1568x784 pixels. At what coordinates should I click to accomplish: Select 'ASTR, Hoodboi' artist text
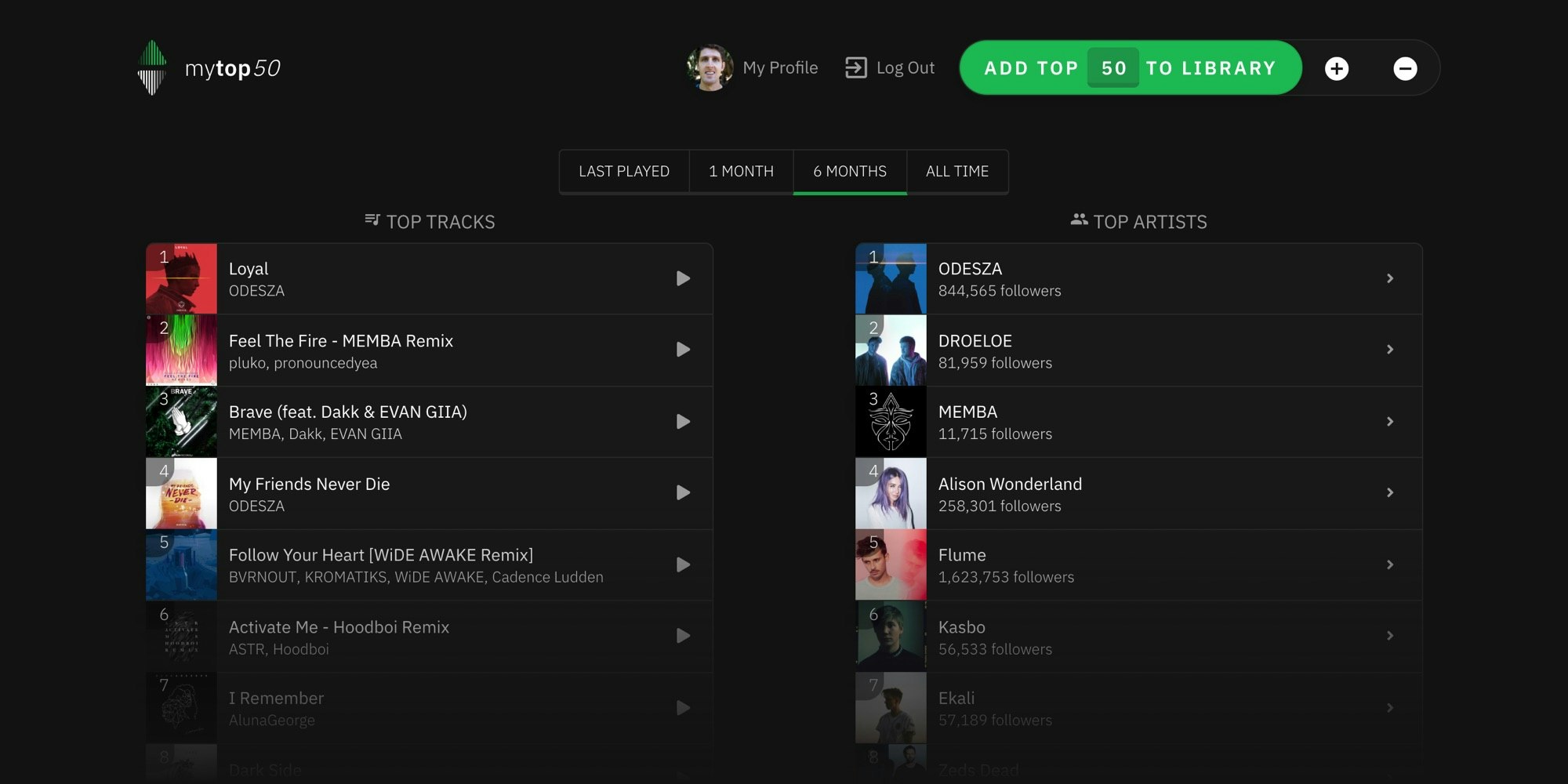click(x=278, y=649)
